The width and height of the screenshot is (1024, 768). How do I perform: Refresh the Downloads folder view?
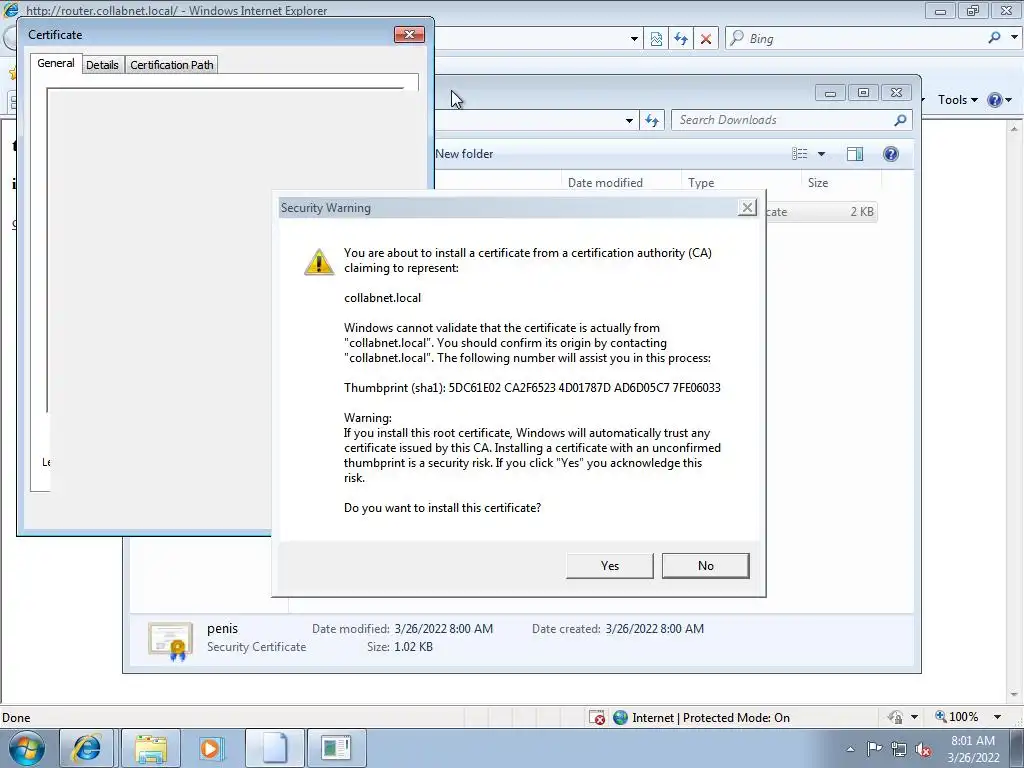pos(652,120)
